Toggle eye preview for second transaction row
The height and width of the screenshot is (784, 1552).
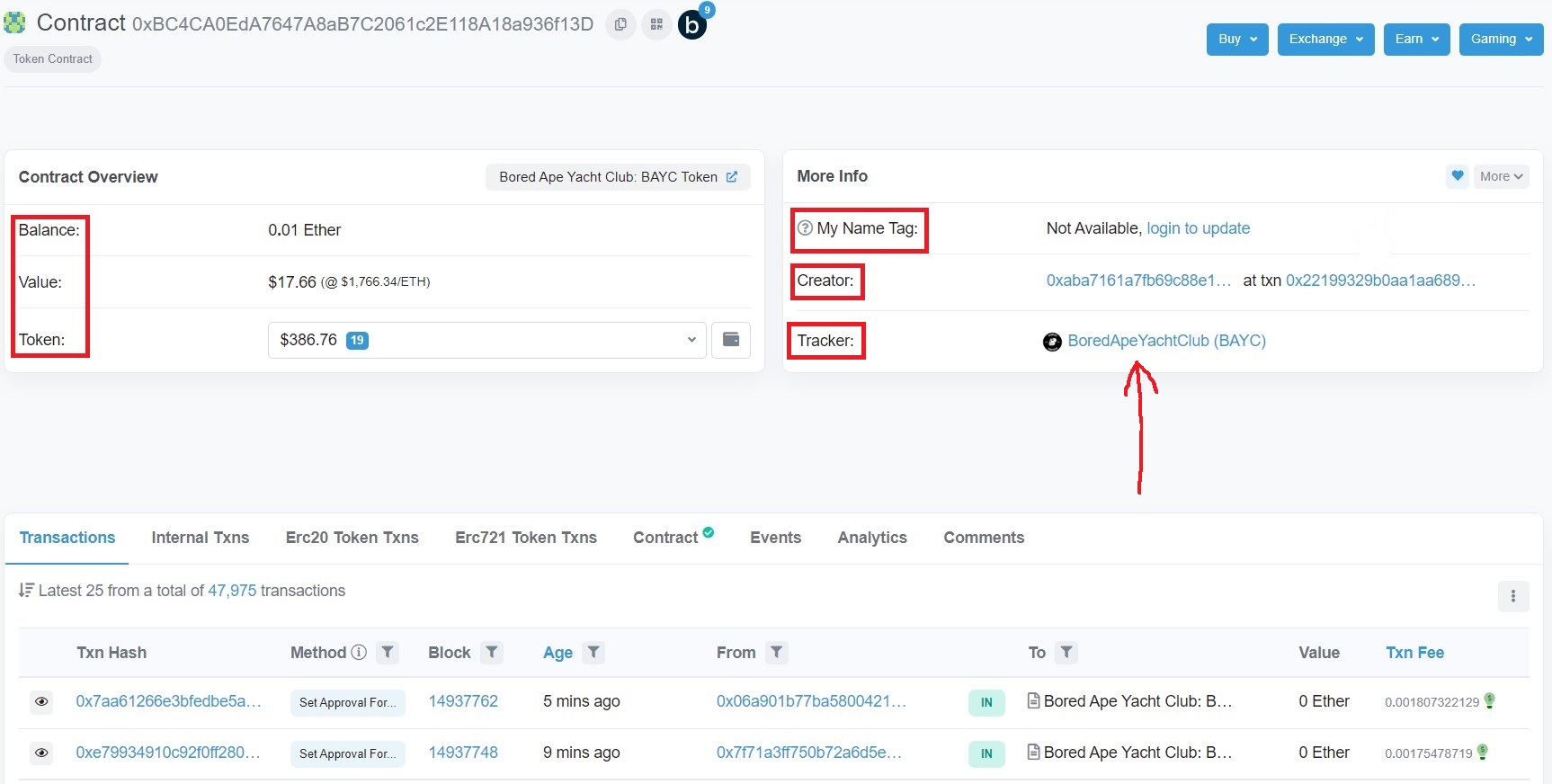click(x=41, y=753)
